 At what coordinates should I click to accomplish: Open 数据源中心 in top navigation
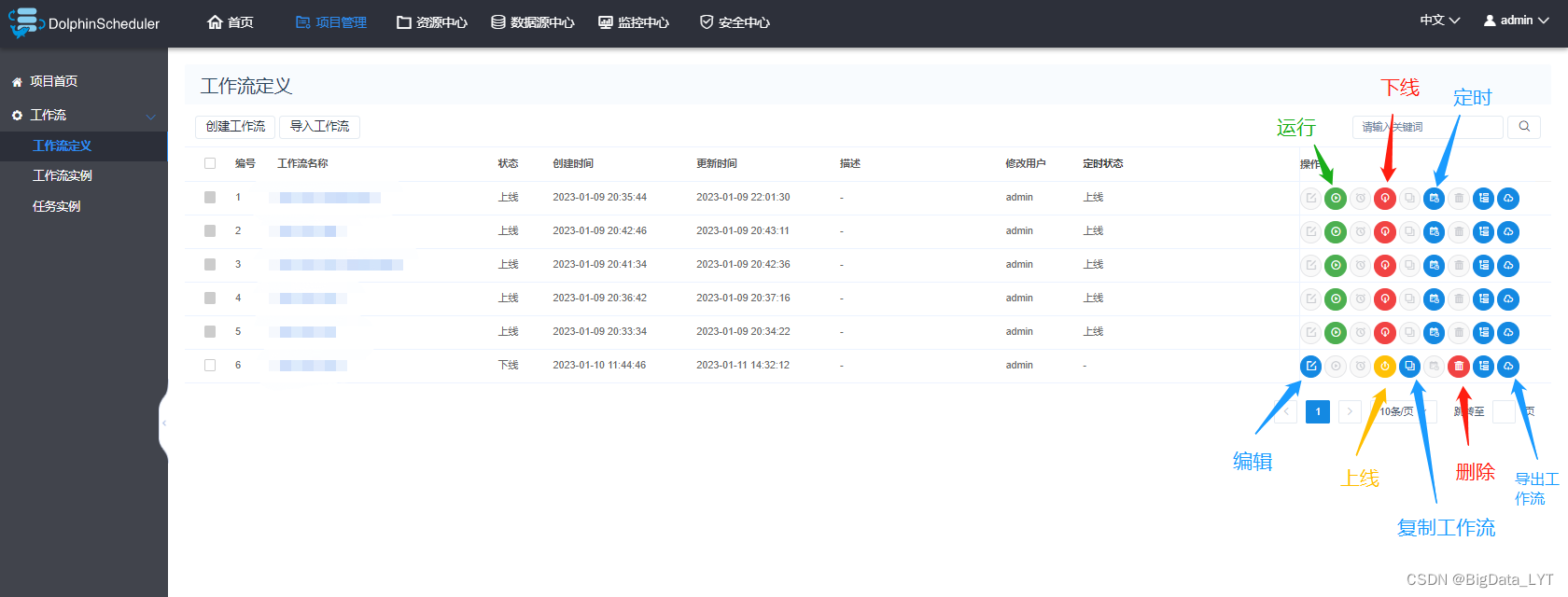point(533,22)
